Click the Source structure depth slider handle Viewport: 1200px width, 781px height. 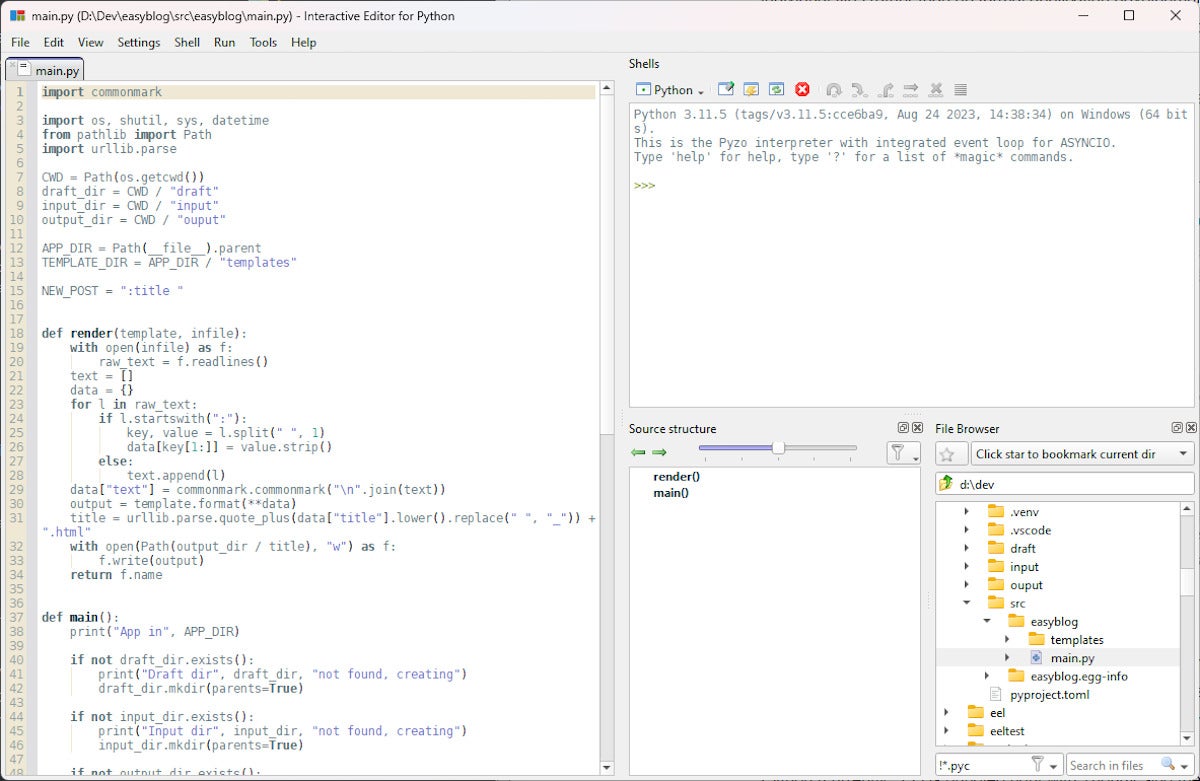pos(778,448)
